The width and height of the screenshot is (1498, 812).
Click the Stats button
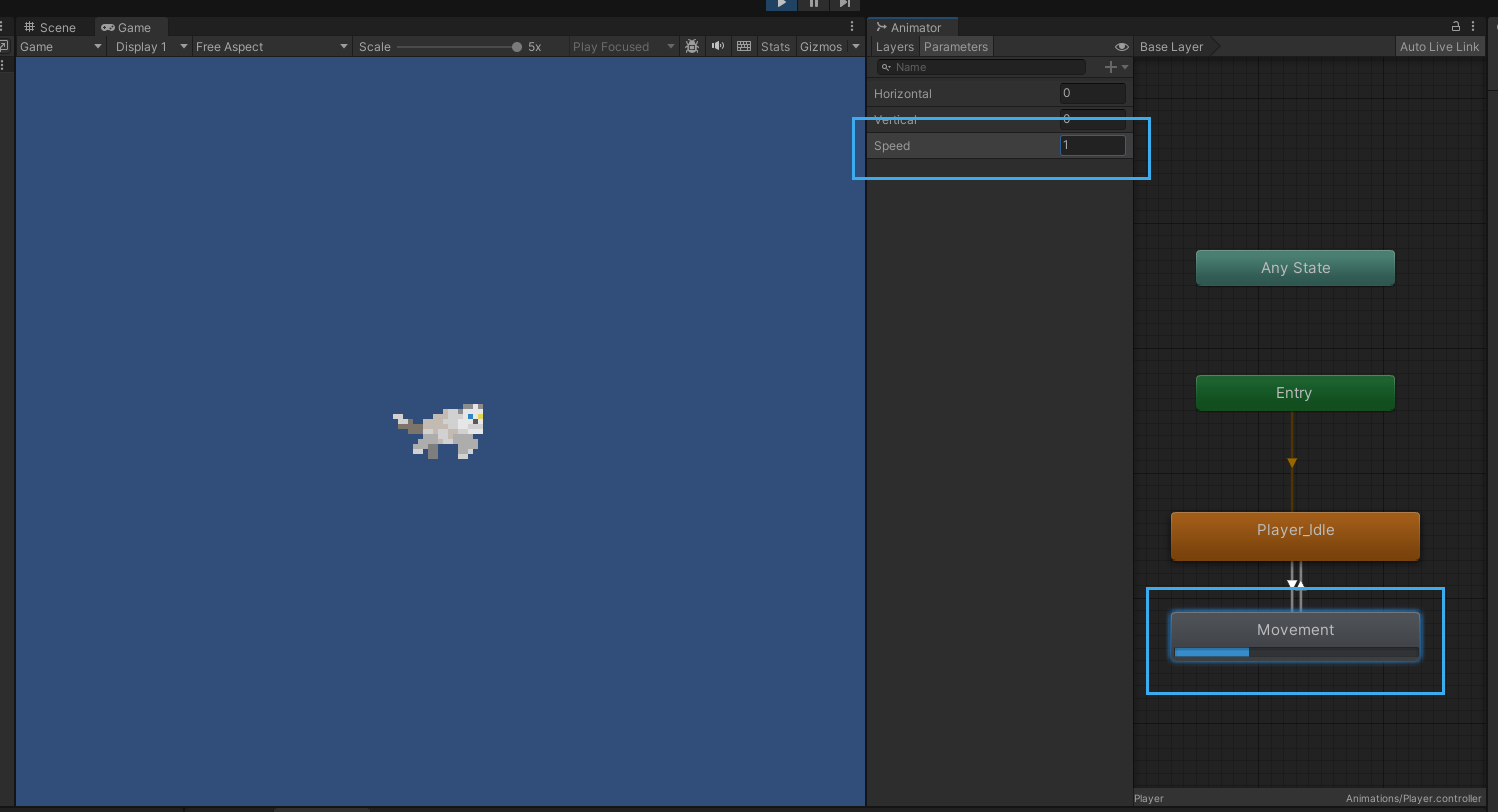click(x=775, y=47)
